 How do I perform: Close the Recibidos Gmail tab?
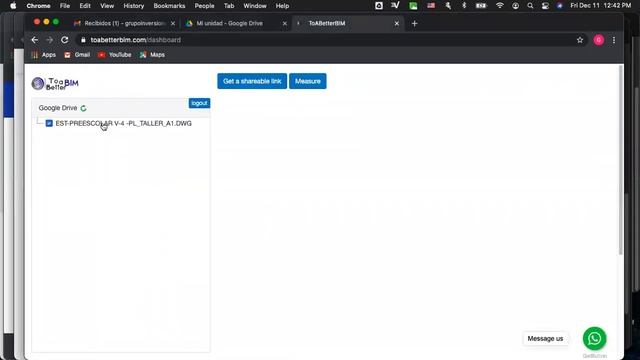(173, 24)
